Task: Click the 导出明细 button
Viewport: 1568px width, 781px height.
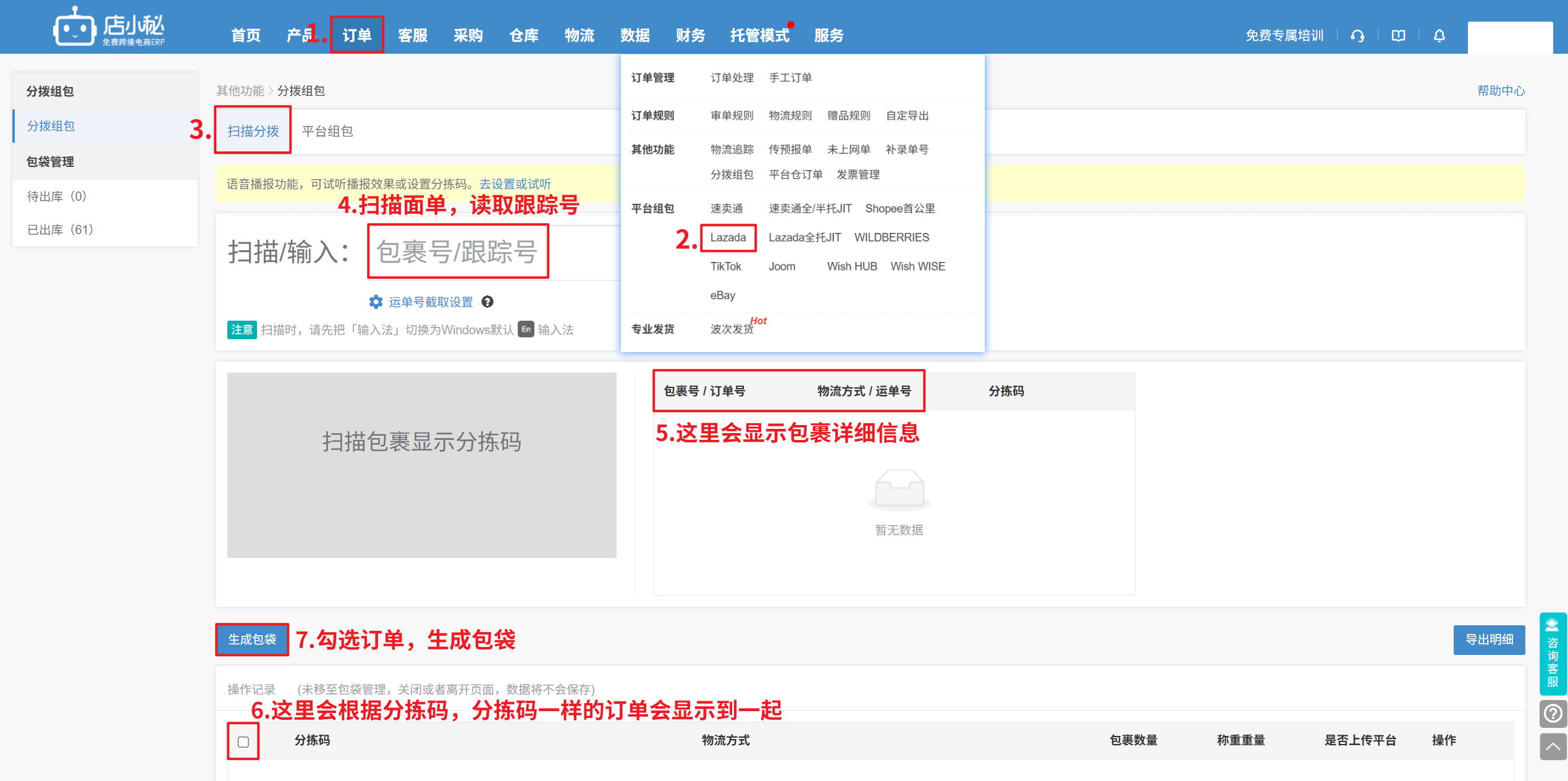Action: (x=1489, y=640)
